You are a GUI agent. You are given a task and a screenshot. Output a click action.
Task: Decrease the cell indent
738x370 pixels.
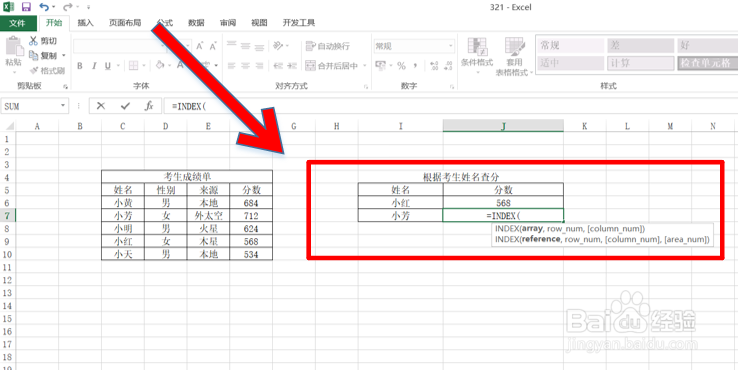point(278,66)
